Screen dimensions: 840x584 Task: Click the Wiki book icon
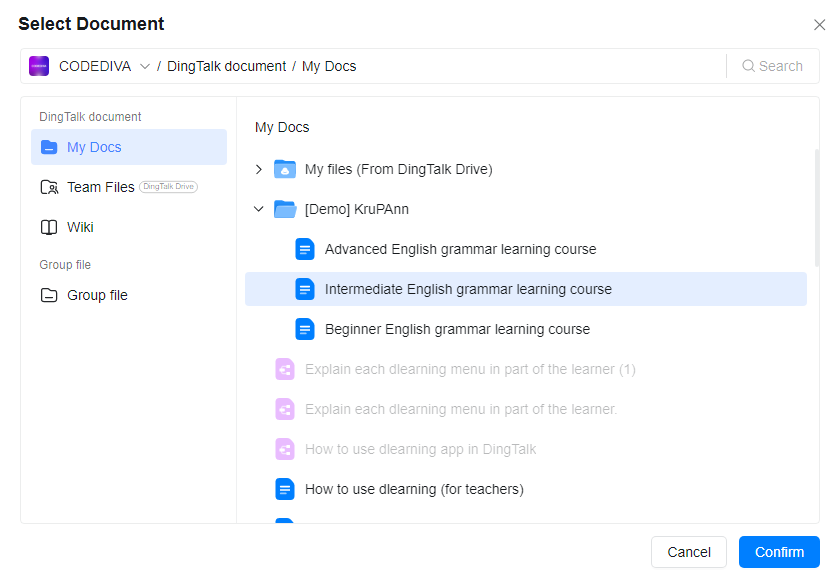point(49,227)
